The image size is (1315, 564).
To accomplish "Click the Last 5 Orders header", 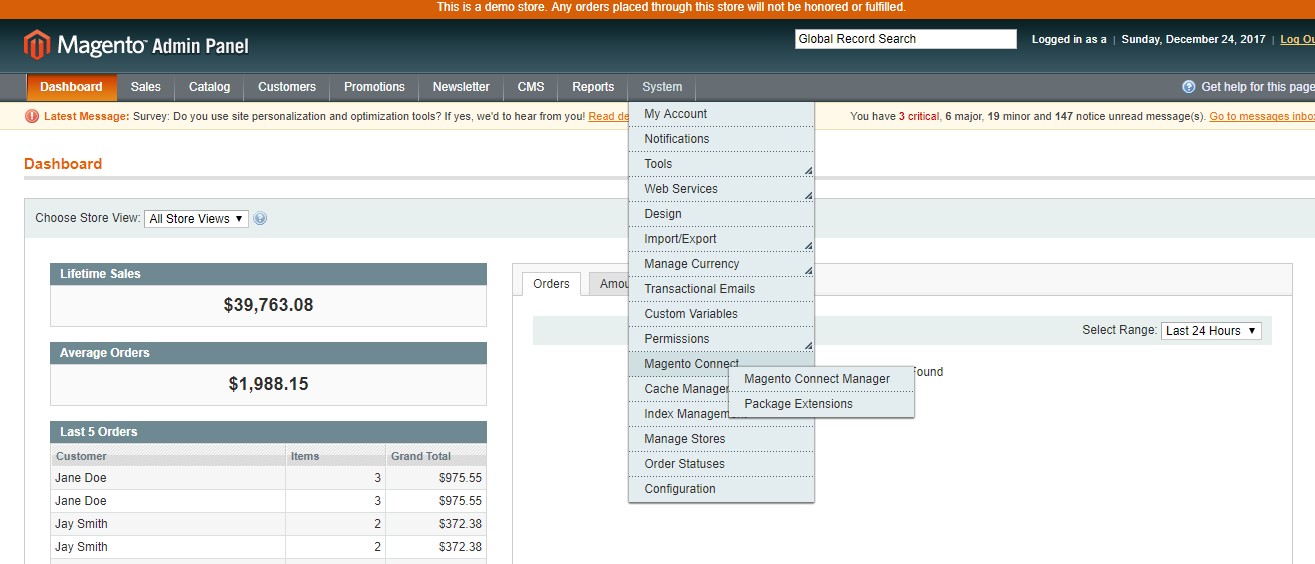I will [268, 432].
